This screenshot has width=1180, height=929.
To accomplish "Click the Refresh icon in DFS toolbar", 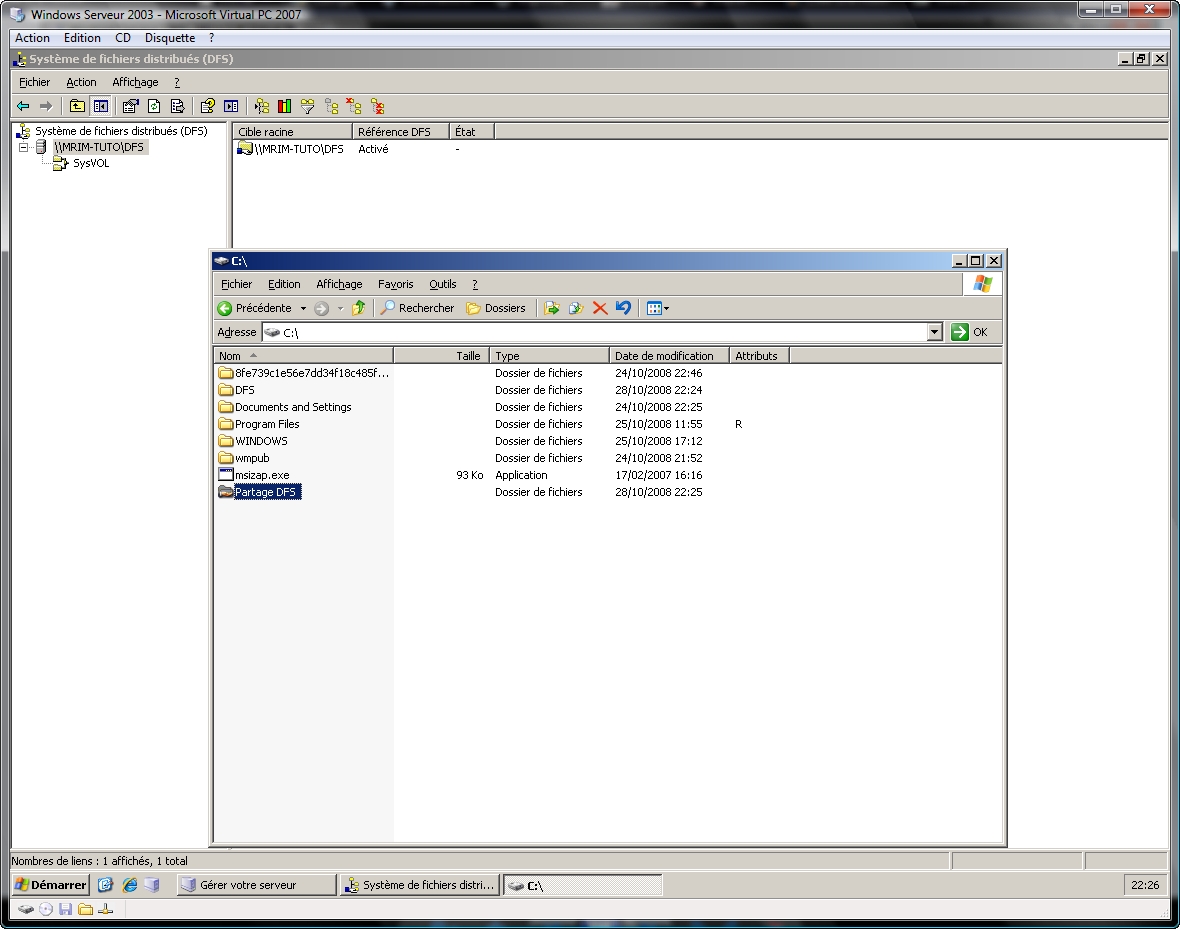I will [x=154, y=106].
